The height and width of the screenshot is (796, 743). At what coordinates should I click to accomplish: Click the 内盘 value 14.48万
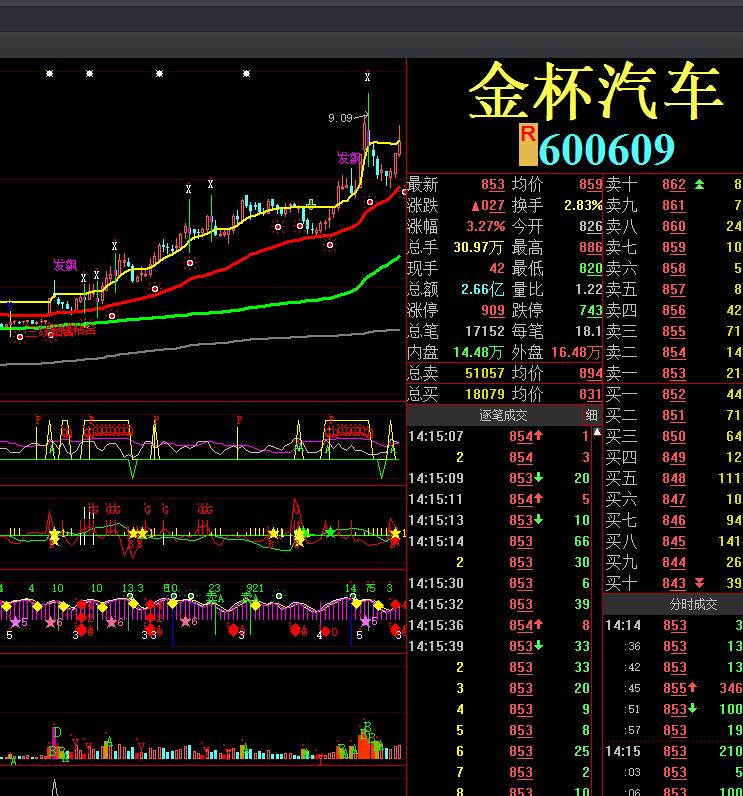coord(478,352)
